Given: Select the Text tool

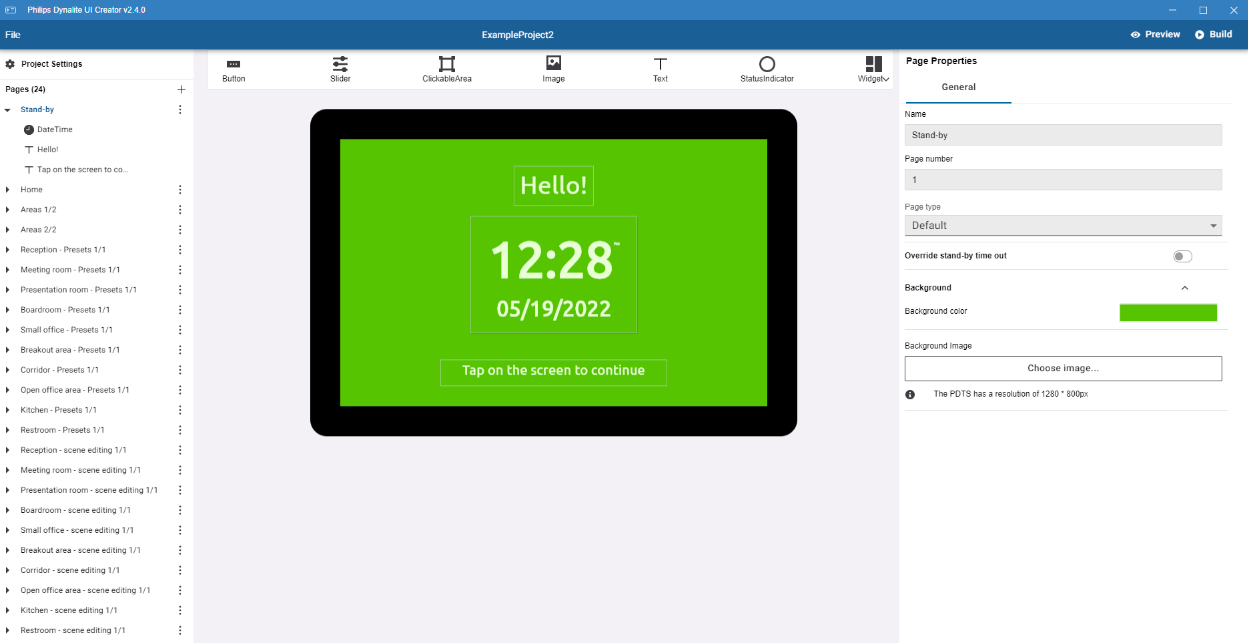Looking at the screenshot, I should [660, 67].
